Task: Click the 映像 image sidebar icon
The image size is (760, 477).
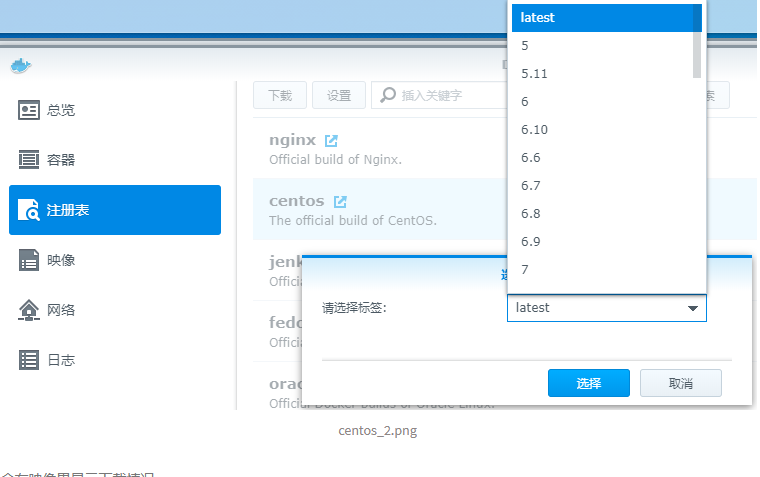Action: click(x=29, y=260)
